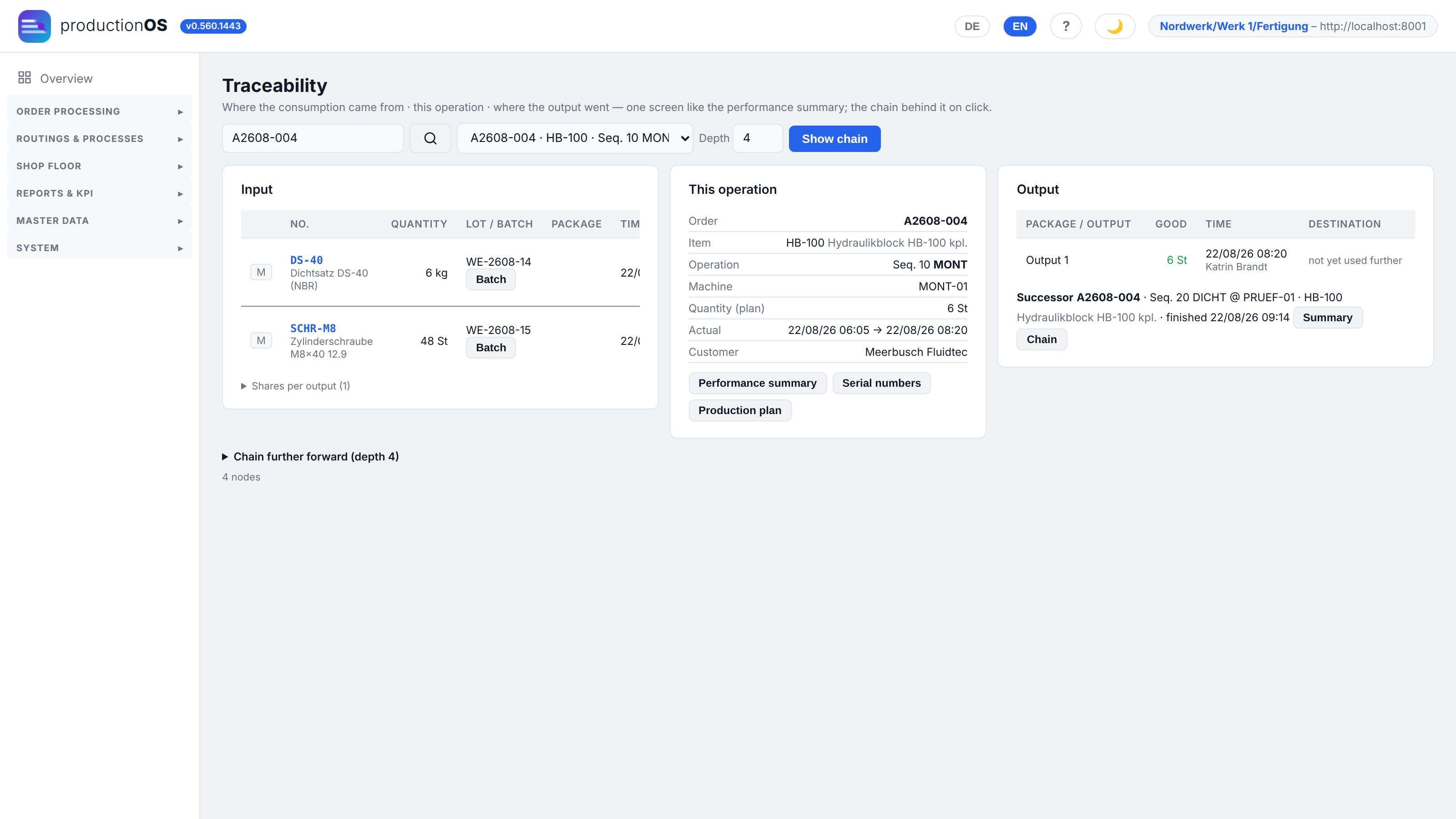This screenshot has height=819, width=1456.
Task: Expand Chain further forward (depth 4)
Action: pos(310,457)
